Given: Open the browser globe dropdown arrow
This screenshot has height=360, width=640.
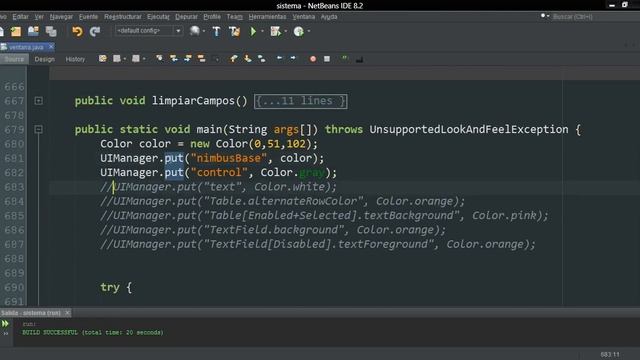Looking at the screenshot, I should click(204, 31).
